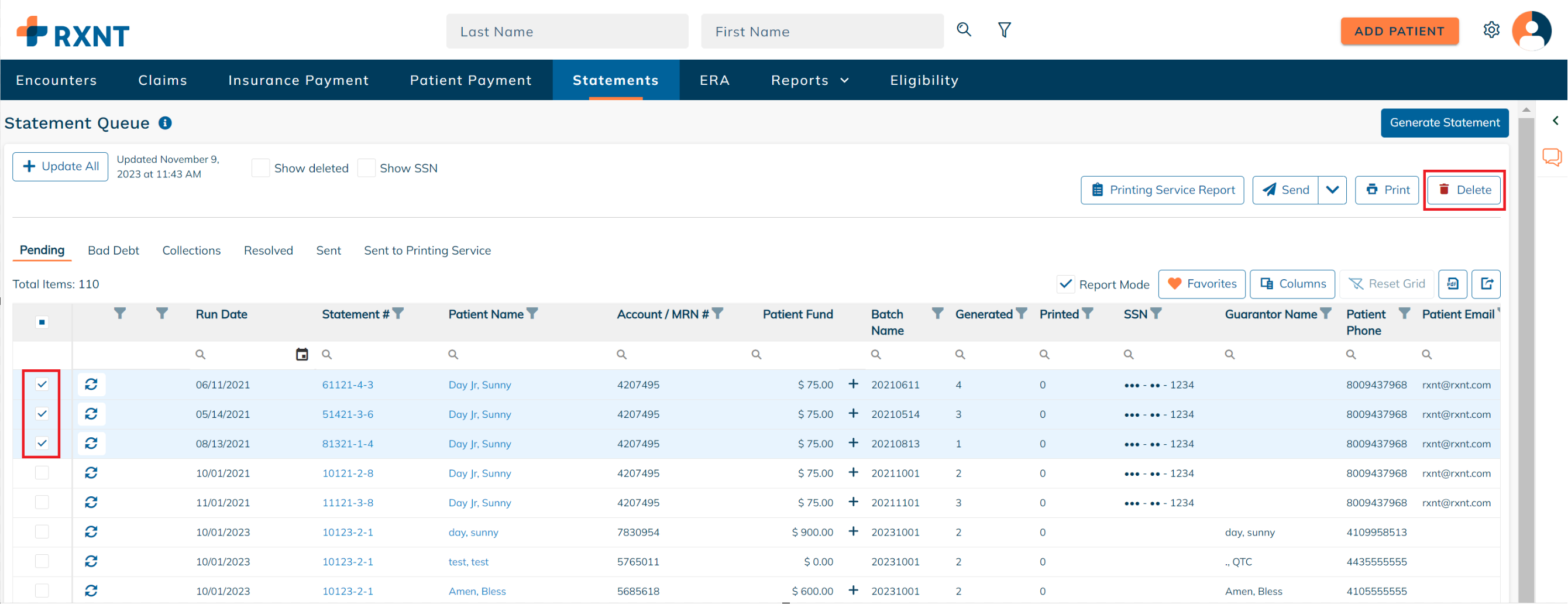Click the Update All button
Screen dimensions: 1568x604
click(x=60, y=166)
